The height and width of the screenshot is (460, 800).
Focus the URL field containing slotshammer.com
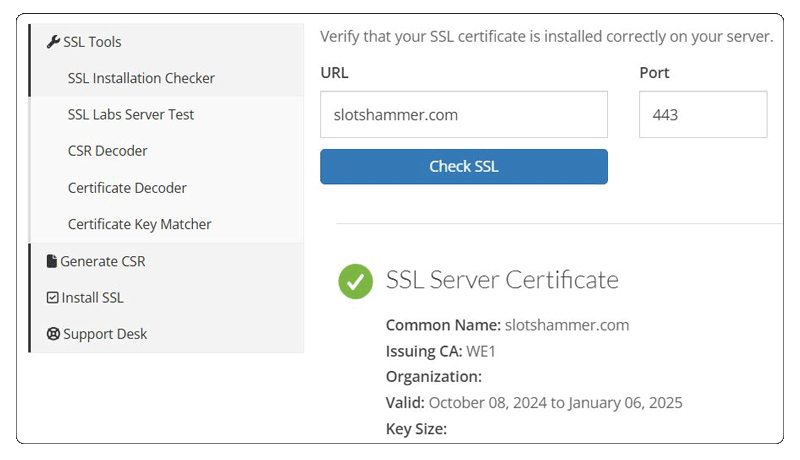pos(463,115)
